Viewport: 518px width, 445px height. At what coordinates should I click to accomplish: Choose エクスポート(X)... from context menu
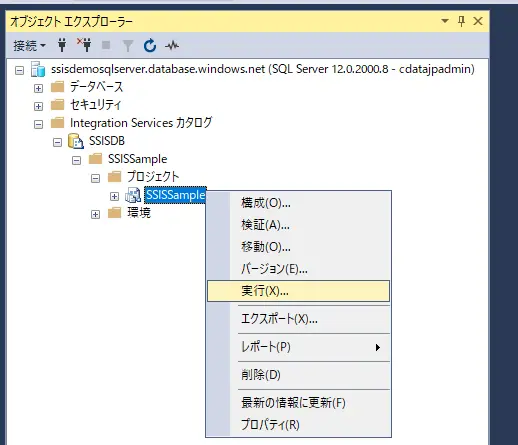[x=298, y=319]
